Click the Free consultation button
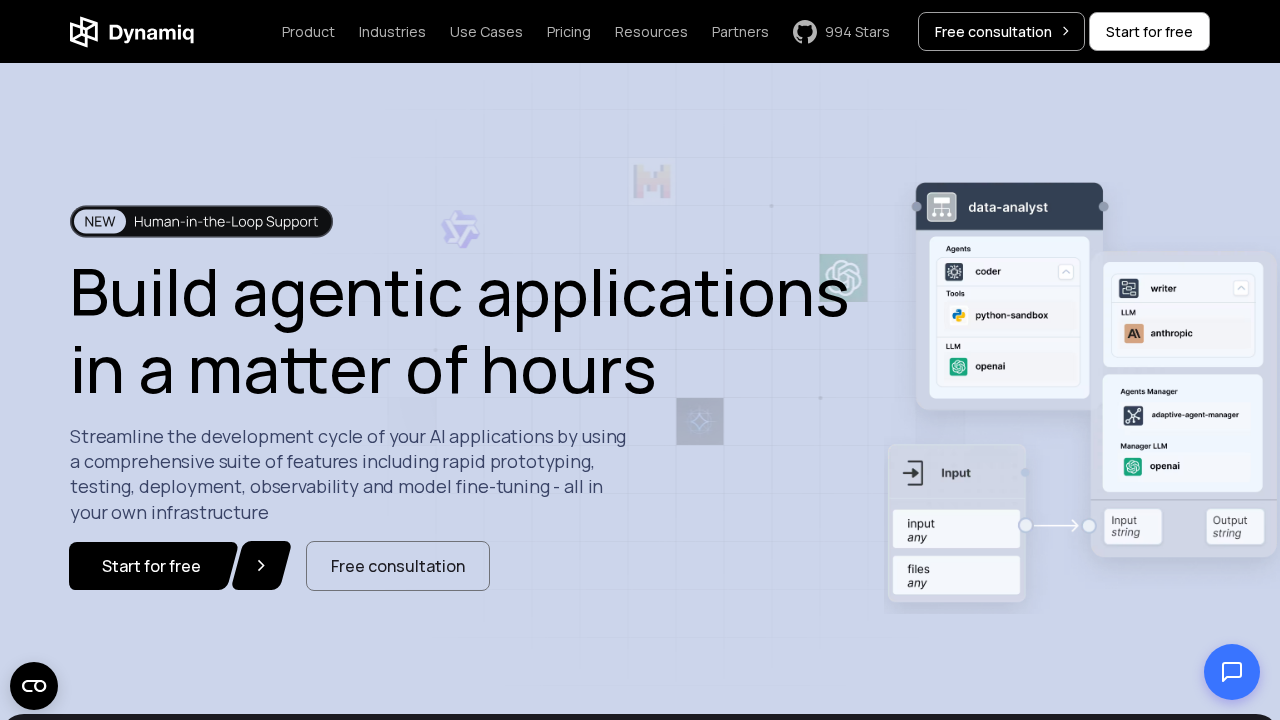This screenshot has width=1280, height=720. pyautogui.click(x=398, y=566)
